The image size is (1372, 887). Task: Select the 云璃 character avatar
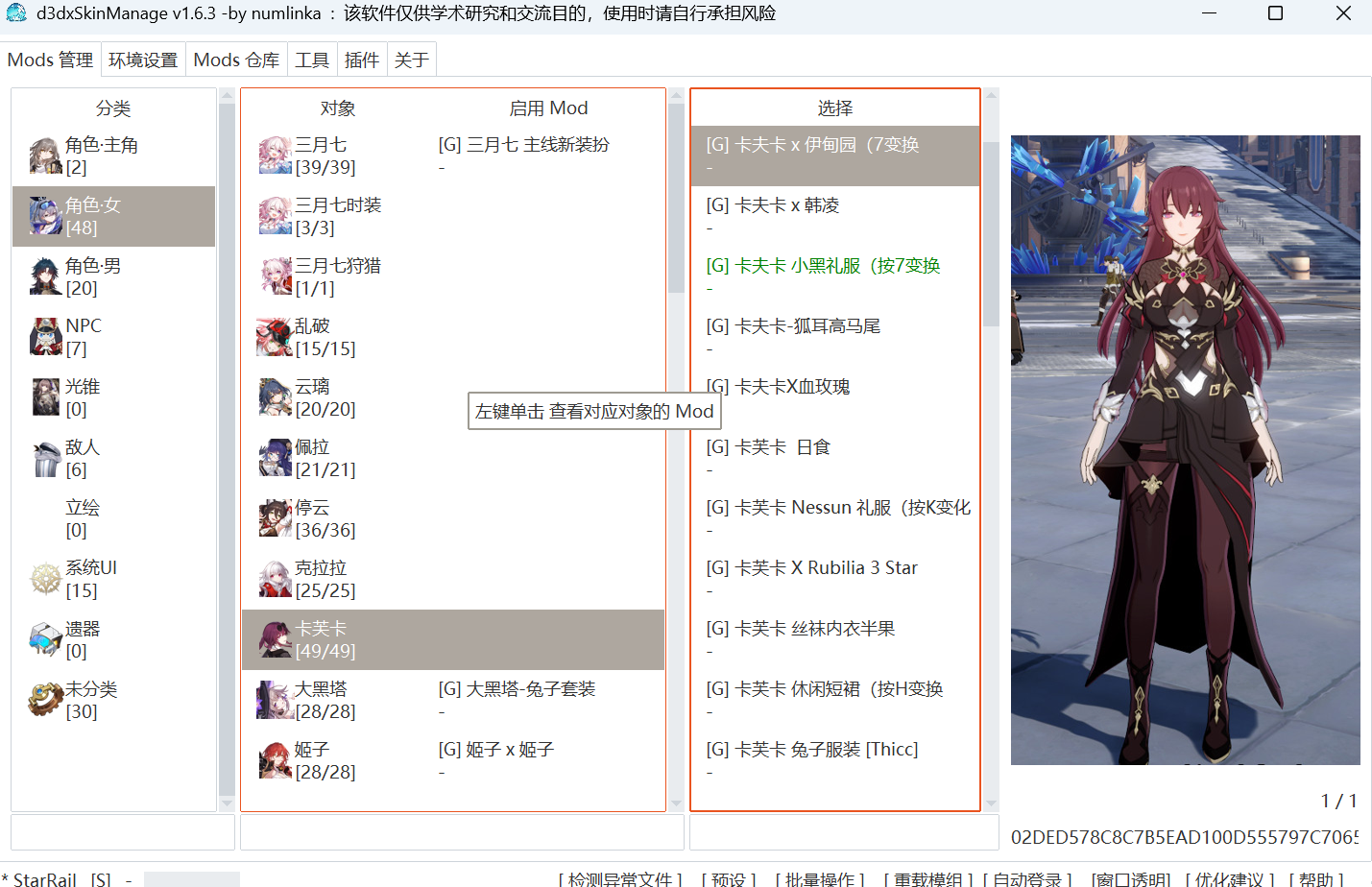[275, 398]
